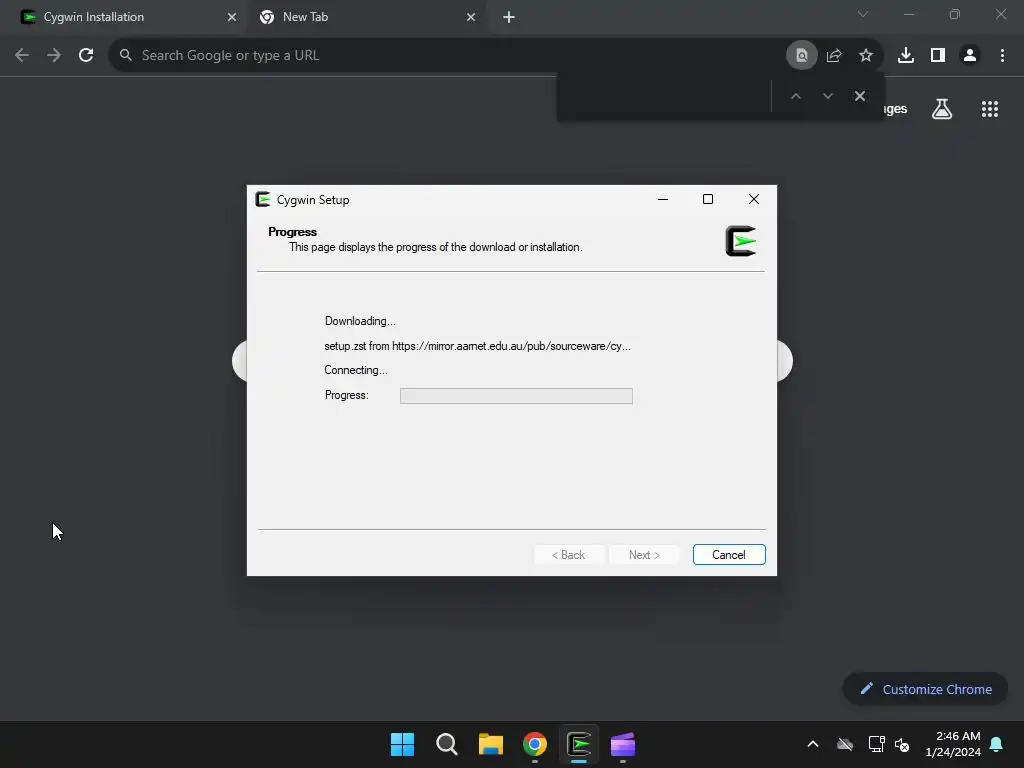Open Chrome profile menu

[x=970, y=56]
